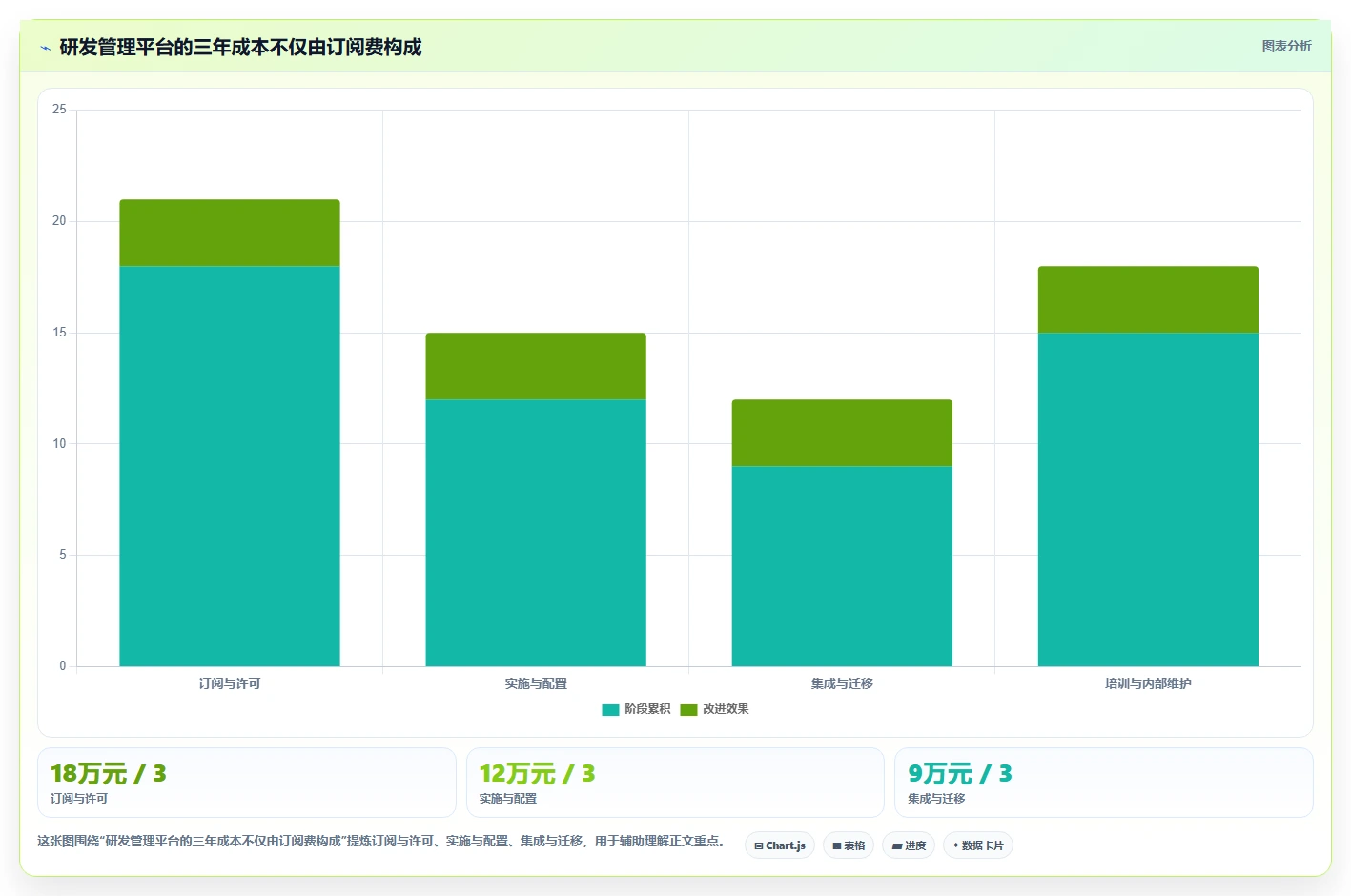Viewport: 1351px width, 896px height.
Task: Click the y-axis value 15
Action: 59,333
